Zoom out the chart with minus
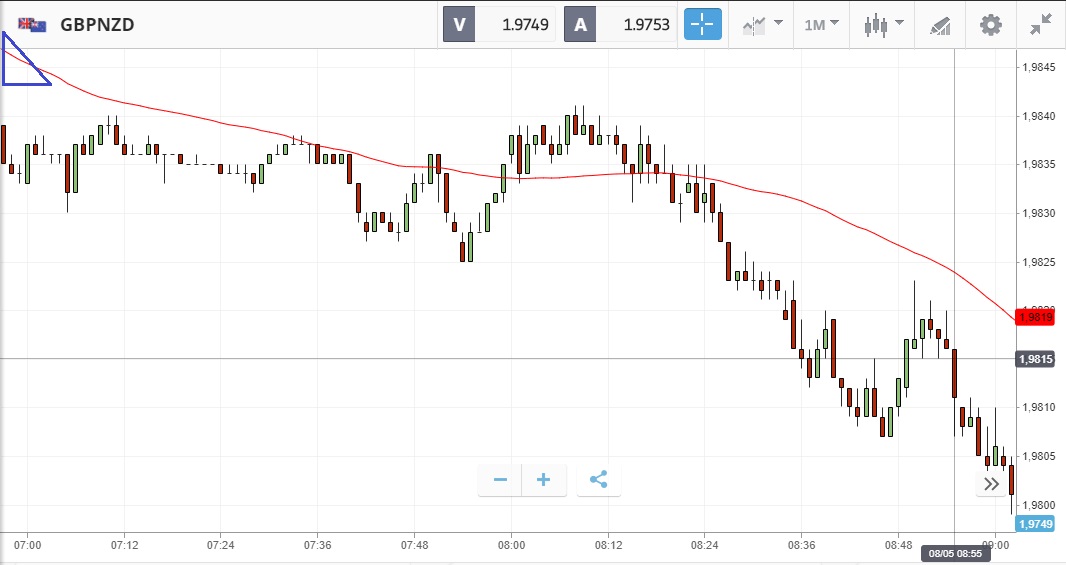This screenshot has height=565, width=1066. 500,480
